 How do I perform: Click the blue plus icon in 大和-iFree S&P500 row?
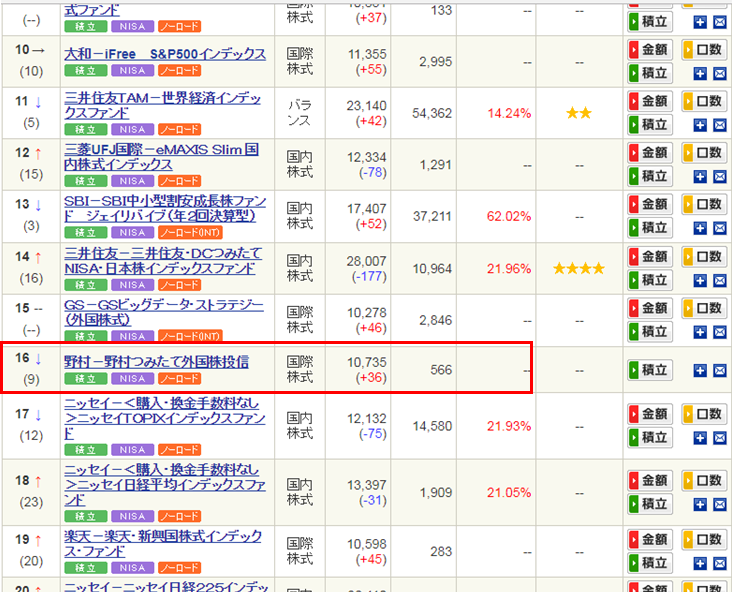click(x=700, y=74)
